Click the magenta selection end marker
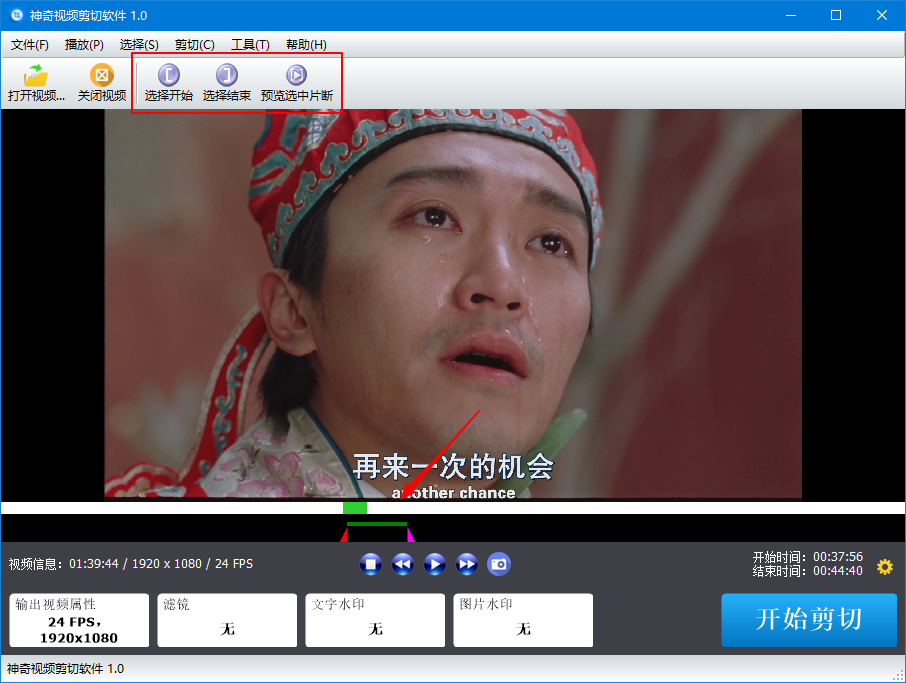This screenshot has width=906, height=683. 410,536
